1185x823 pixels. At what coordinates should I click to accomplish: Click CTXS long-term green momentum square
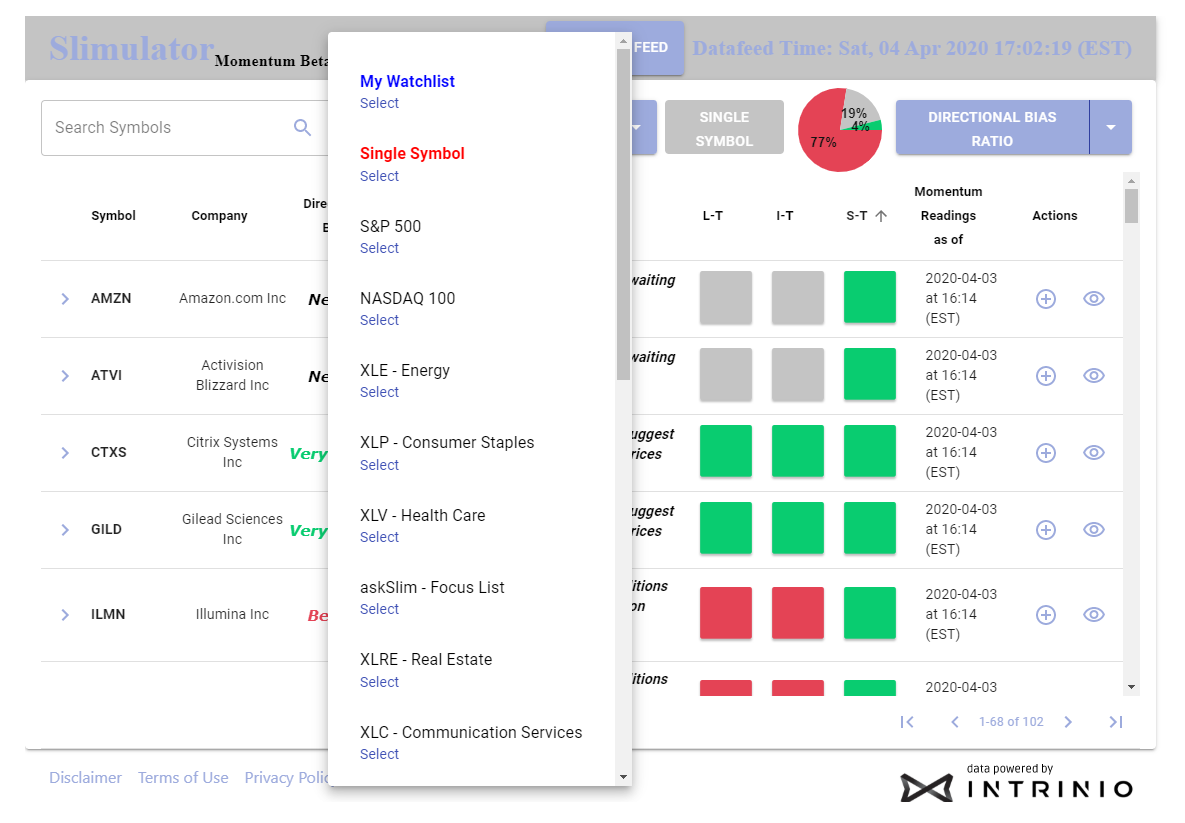[726, 451]
